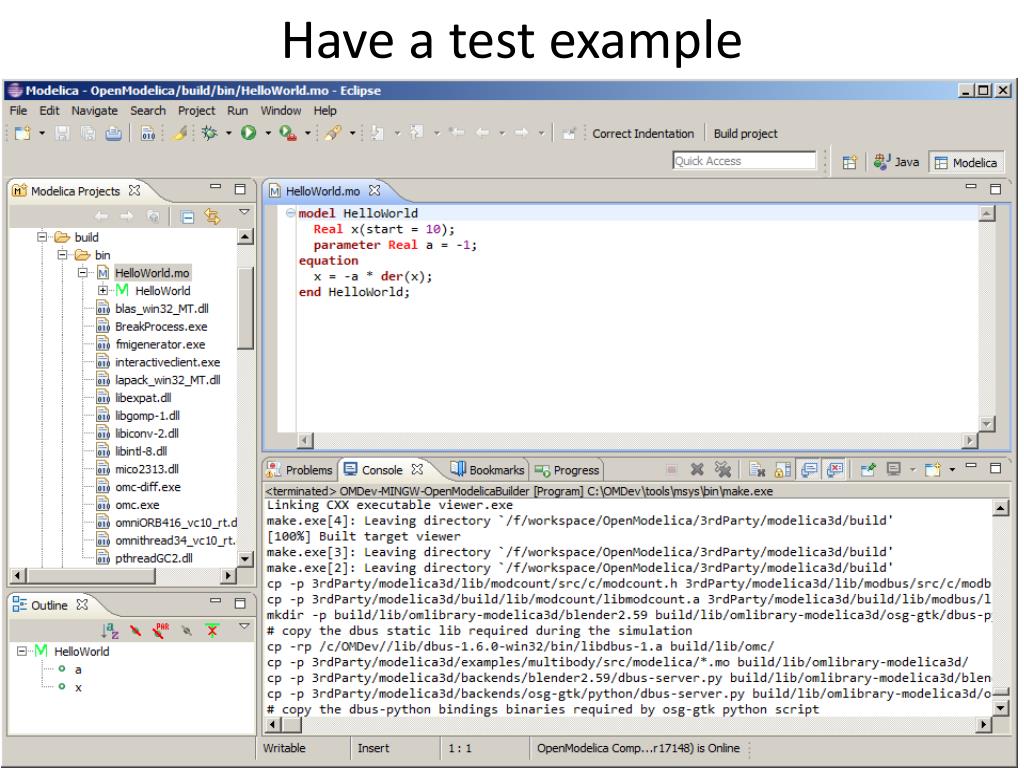Viewport: 1024px width, 768px height.
Task: Click Remove Launch gray X icon in Console
Action: pyautogui.click(x=697, y=469)
